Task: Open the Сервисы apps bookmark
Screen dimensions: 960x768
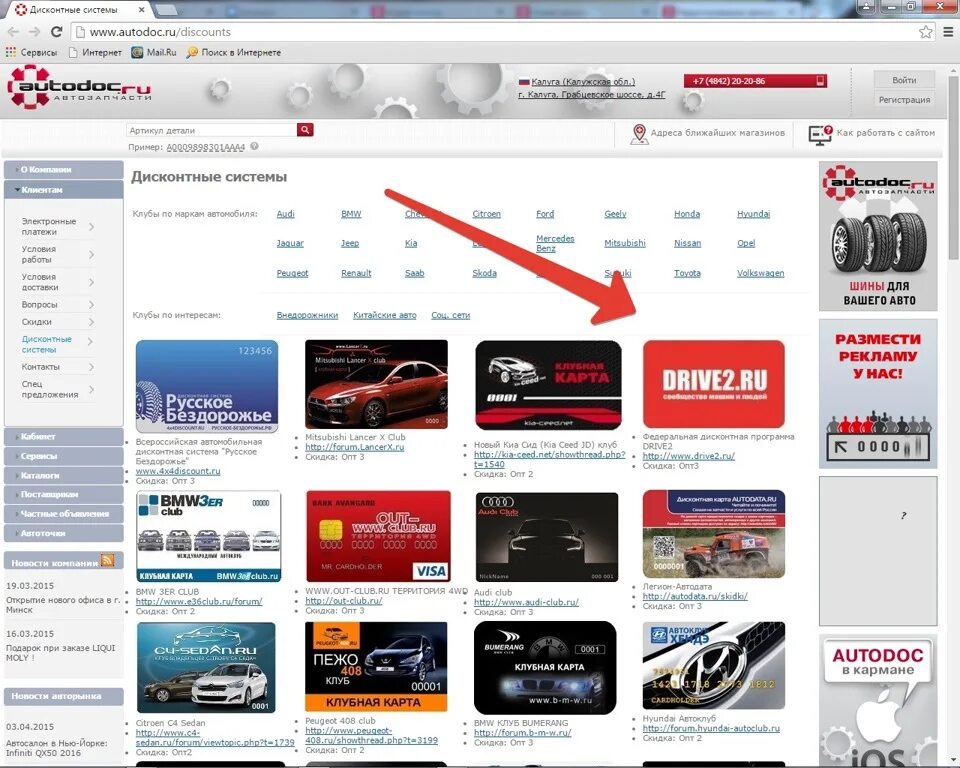Action: pos(32,53)
